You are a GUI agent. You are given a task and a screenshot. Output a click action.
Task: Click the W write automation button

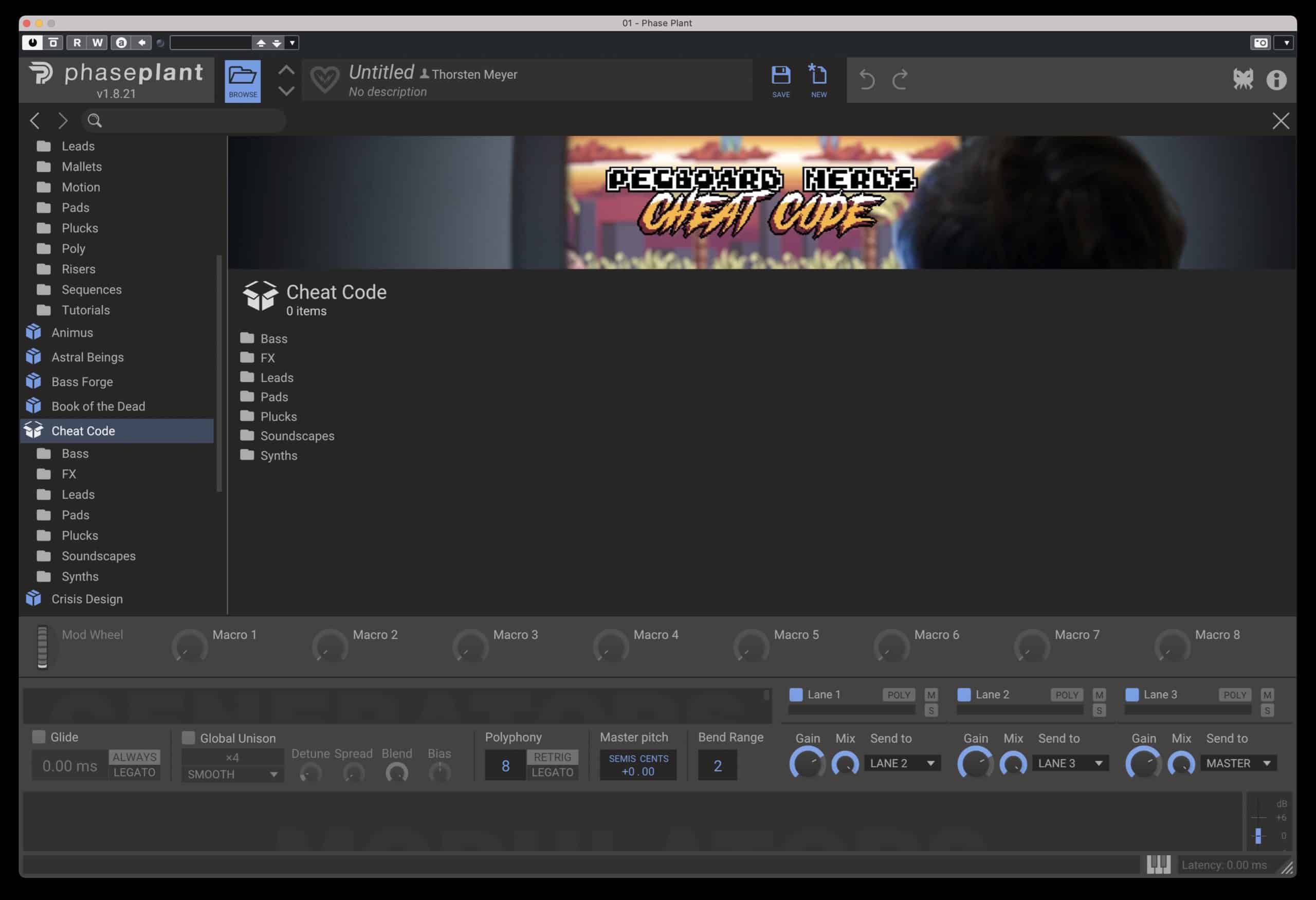point(97,43)
